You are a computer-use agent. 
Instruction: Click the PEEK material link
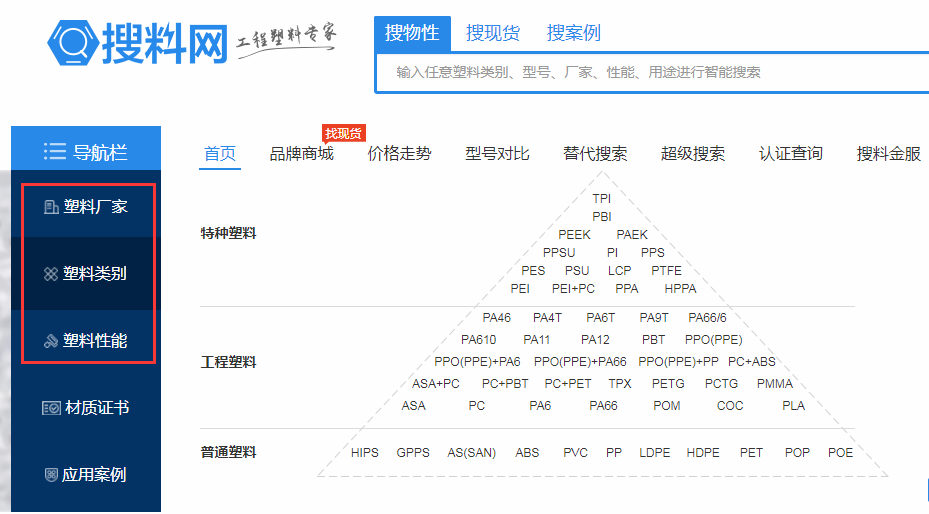pyautogui.click(x=574, y=235)
